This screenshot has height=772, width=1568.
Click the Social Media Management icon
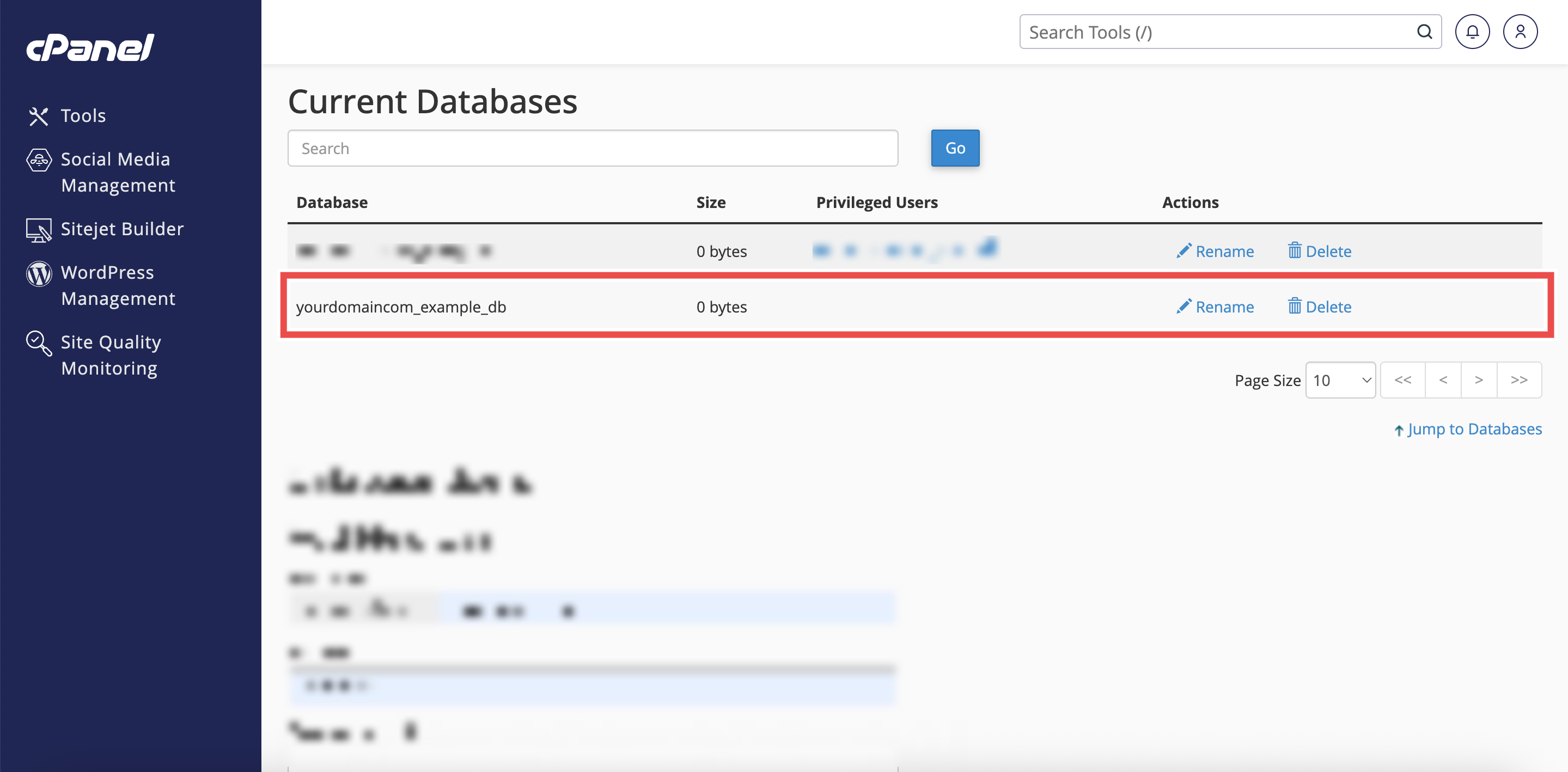39,161
